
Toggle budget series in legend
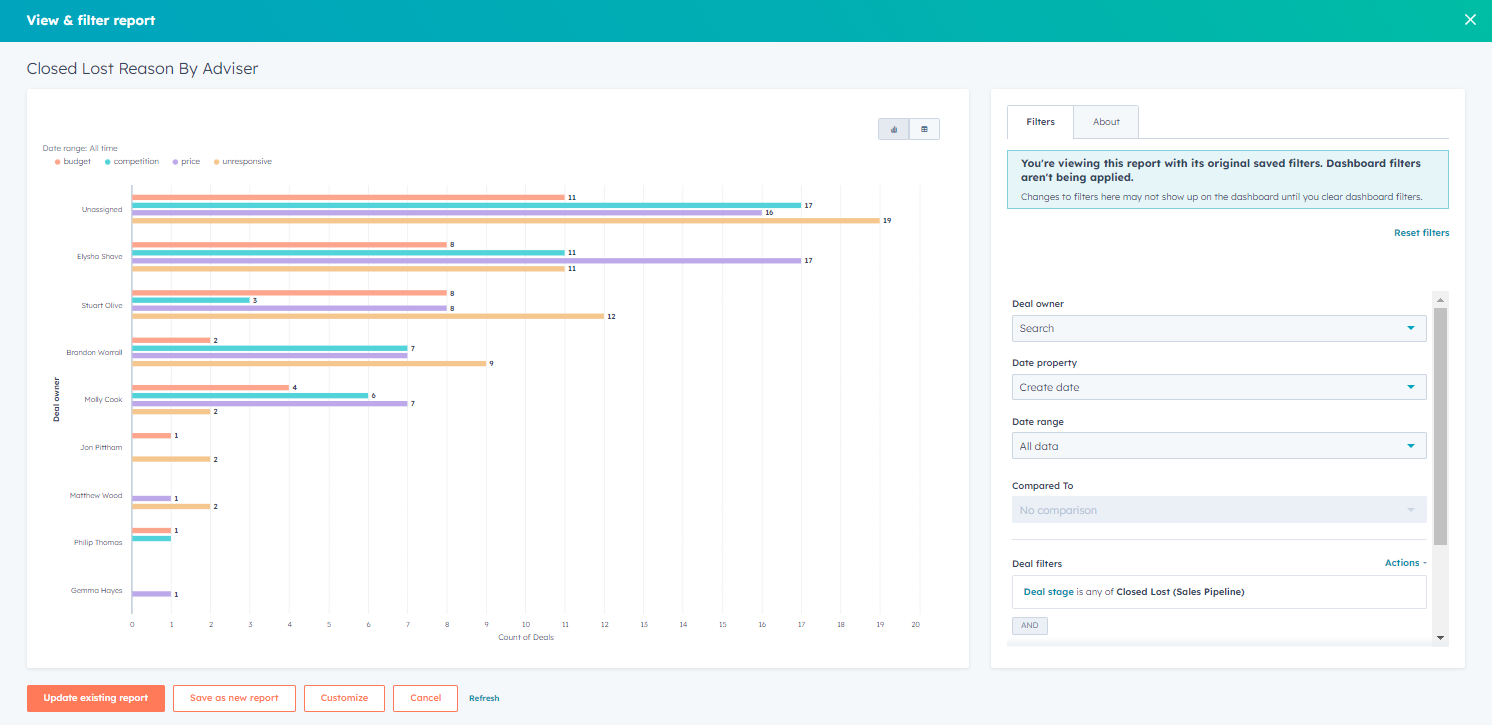click(73, 161)
